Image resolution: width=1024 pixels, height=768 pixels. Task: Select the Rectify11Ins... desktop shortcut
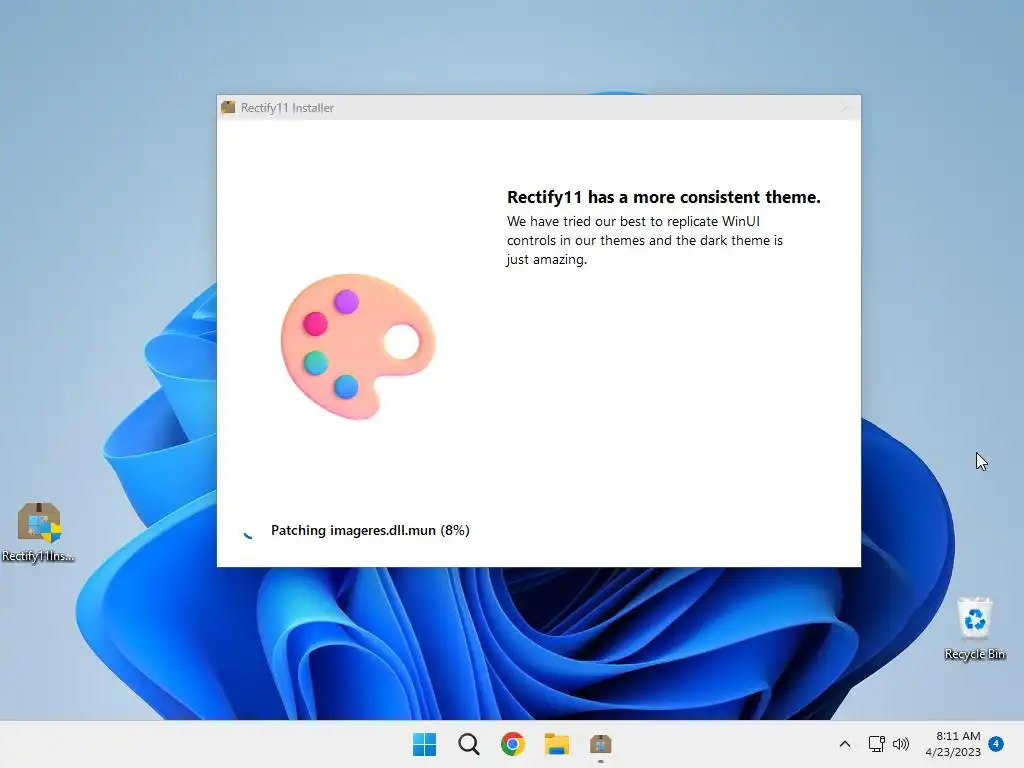point(39,532)
